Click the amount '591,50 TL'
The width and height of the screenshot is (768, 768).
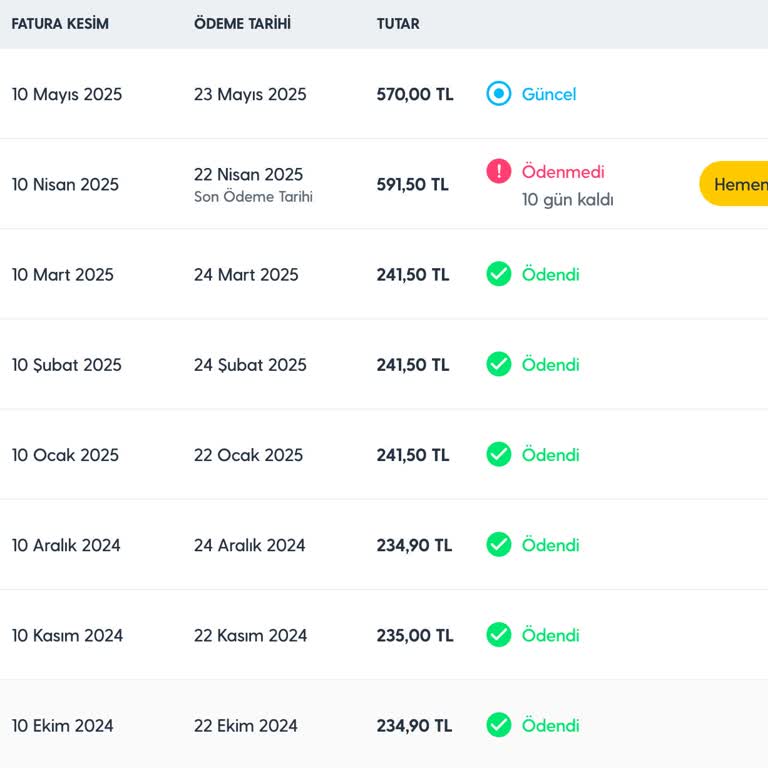(412, 185)
